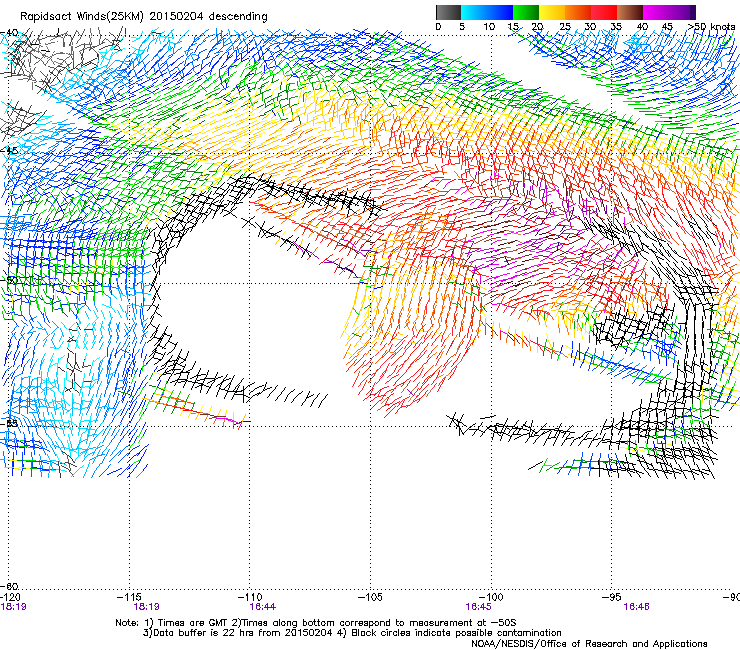Viewport: 740px width, 650px height.
Task: Click the 'Times are GMT' note line
Action: coord(316,623)
